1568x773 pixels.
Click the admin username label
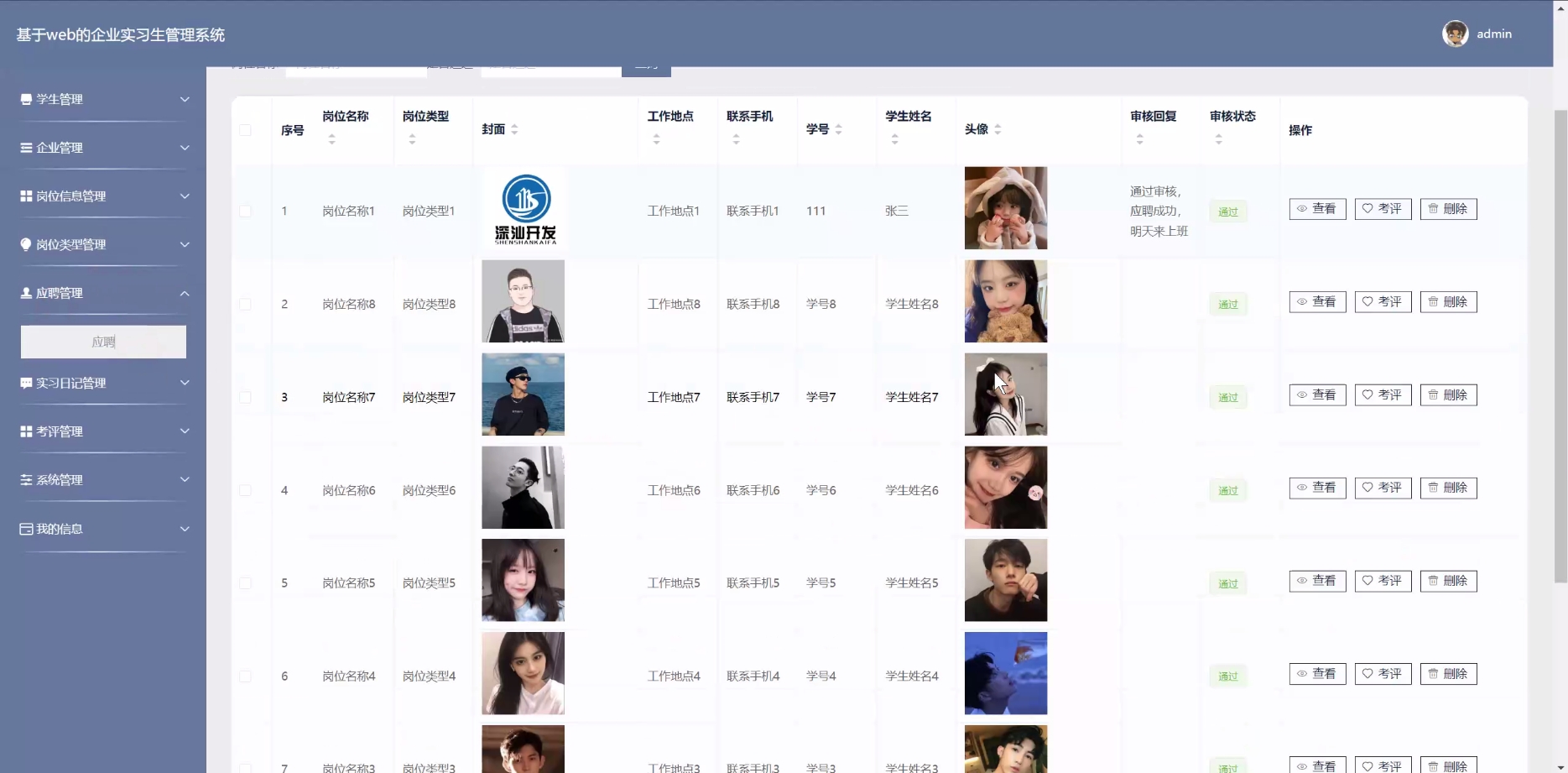point(1494,34)
